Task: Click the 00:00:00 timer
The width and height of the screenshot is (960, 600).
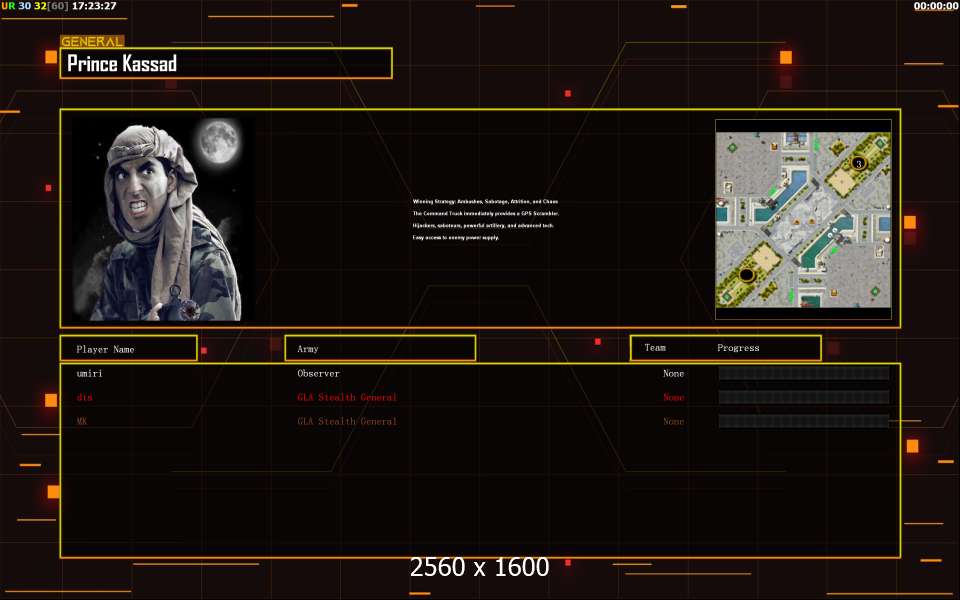Action: (x=936, y=6)
